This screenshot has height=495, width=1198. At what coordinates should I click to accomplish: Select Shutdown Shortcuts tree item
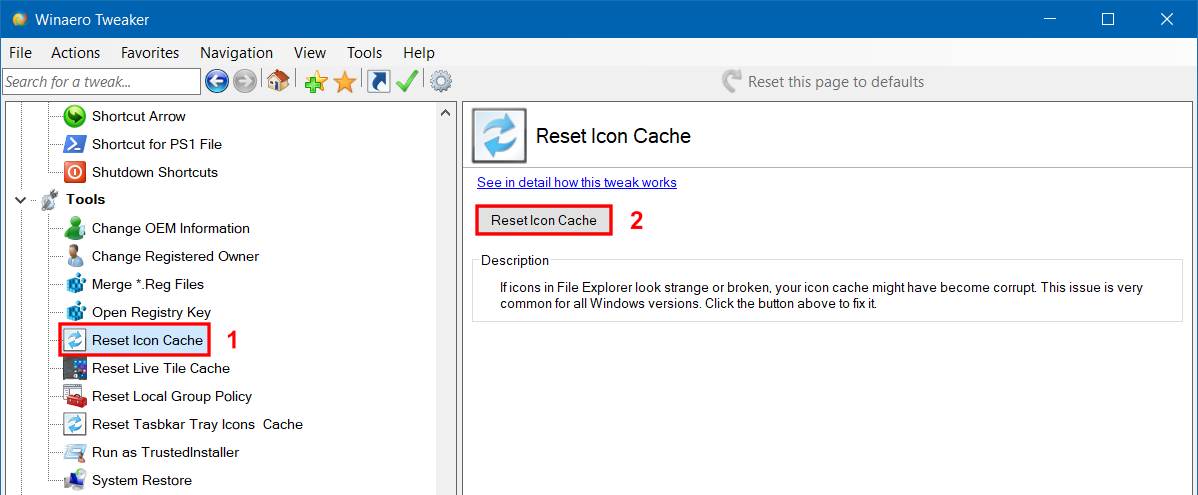(154, 172)
